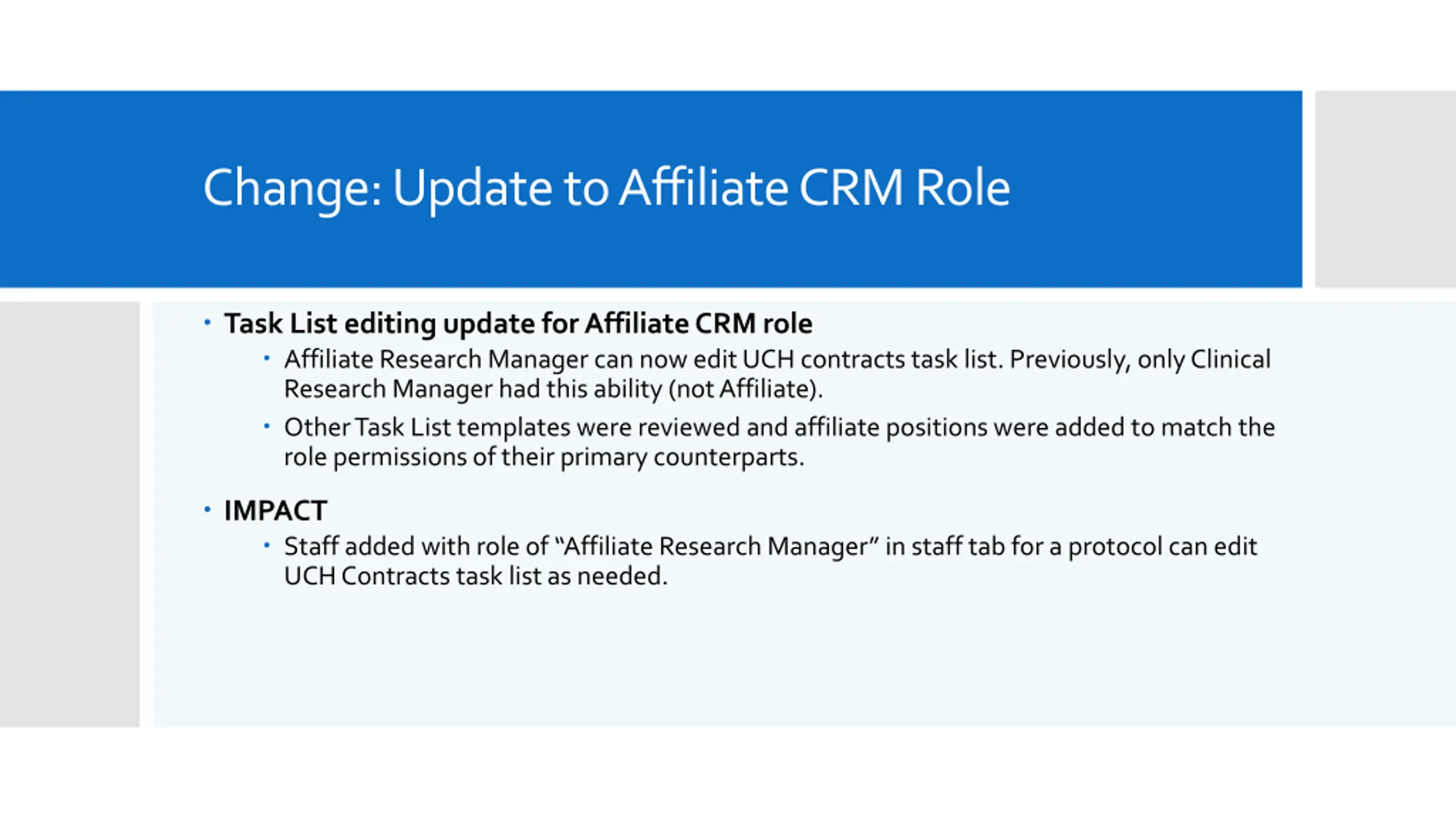
Task: Click the text 'UCH Contracts task list as needed.'
Action: pyautogui.click(x=476, y=576)
